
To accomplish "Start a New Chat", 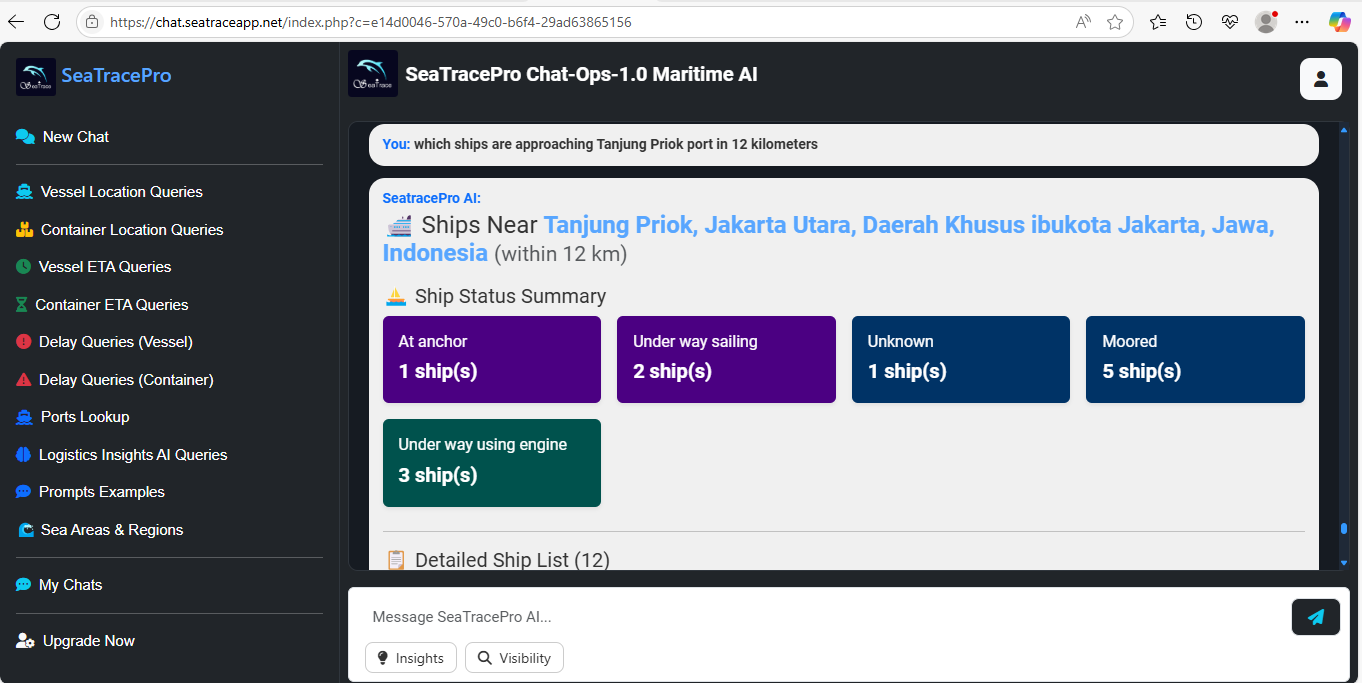I will pyautogui.click(x=62, y=137).
